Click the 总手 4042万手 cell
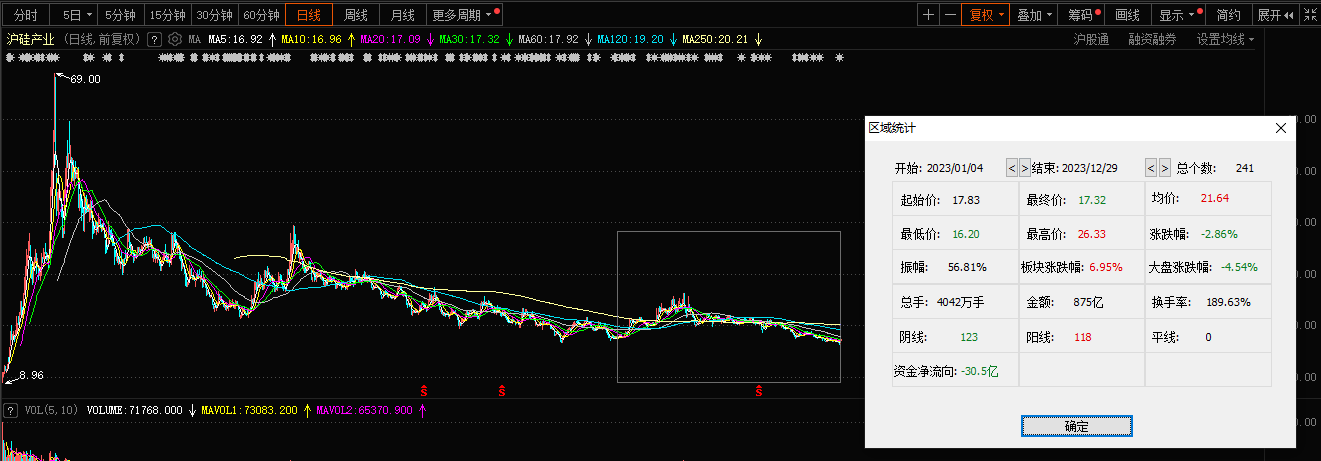 coord(955,301)
